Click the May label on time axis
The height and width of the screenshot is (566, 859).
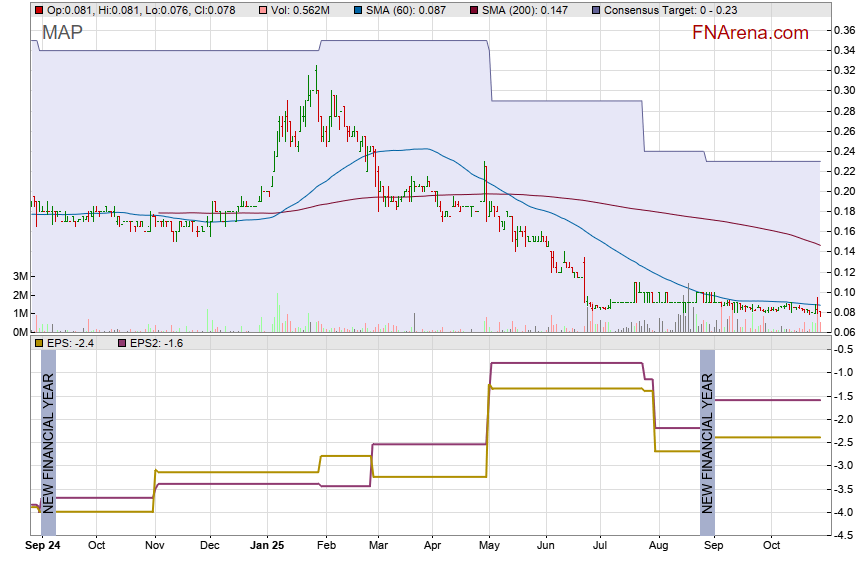pos(489,546)
